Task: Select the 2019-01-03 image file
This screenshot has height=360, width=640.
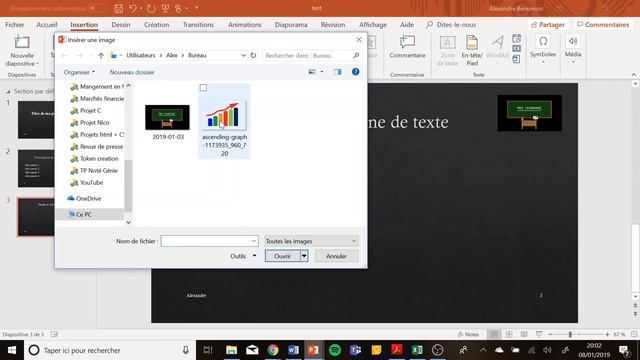Action: tap(167, 122)
